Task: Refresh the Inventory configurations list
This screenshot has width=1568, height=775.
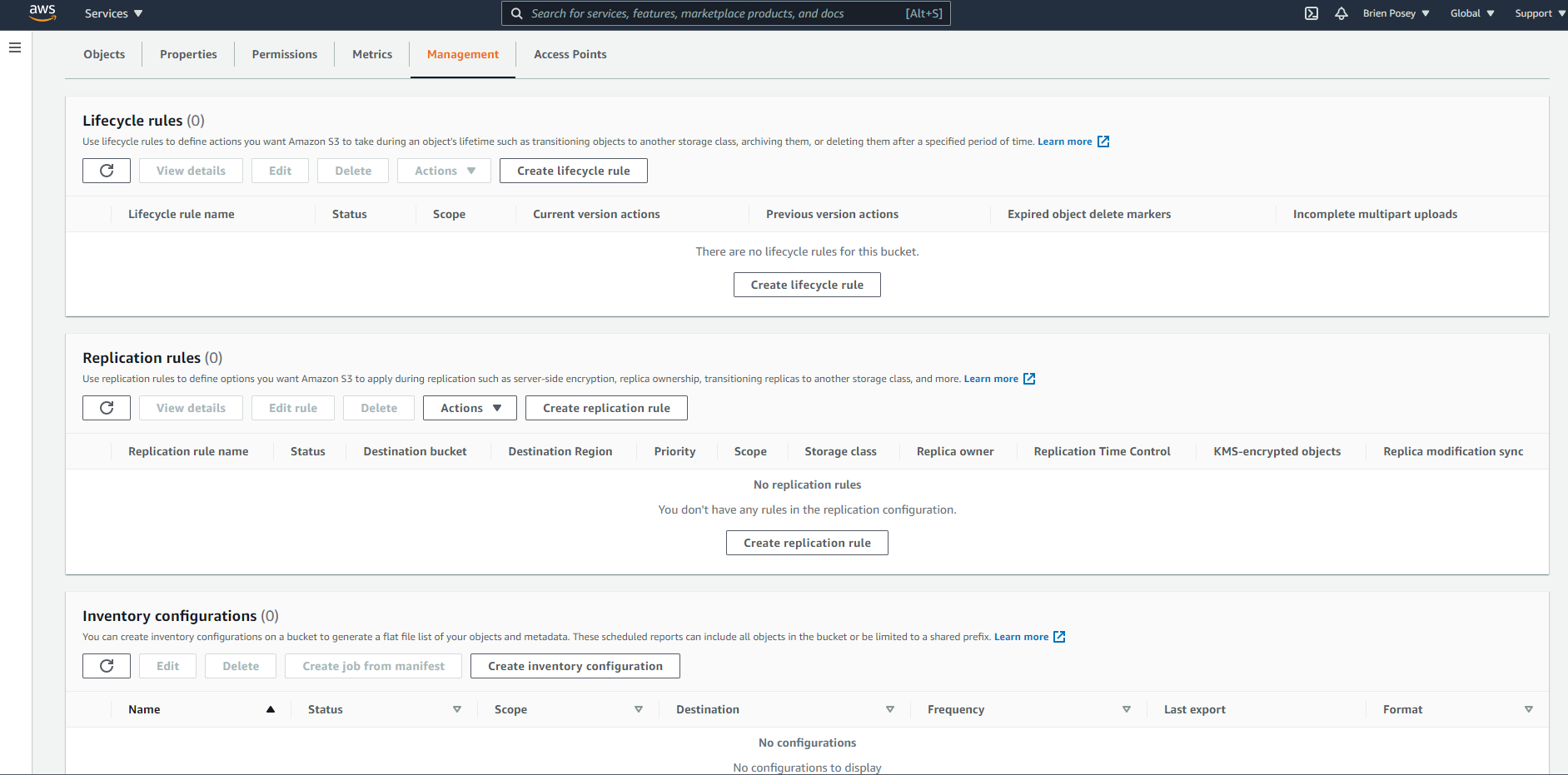Action: click(x=107, y=666)
